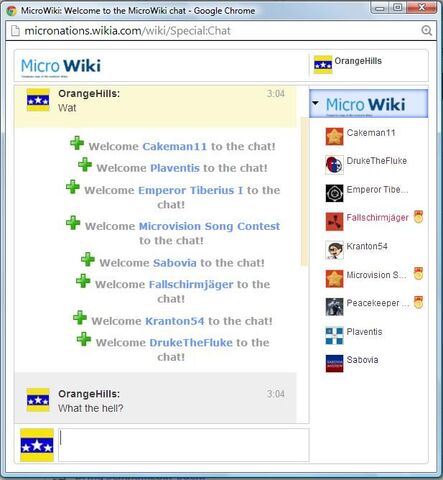
Task: Select the MicroWiki room header in sidebar
Action: [x=369, y=104]
